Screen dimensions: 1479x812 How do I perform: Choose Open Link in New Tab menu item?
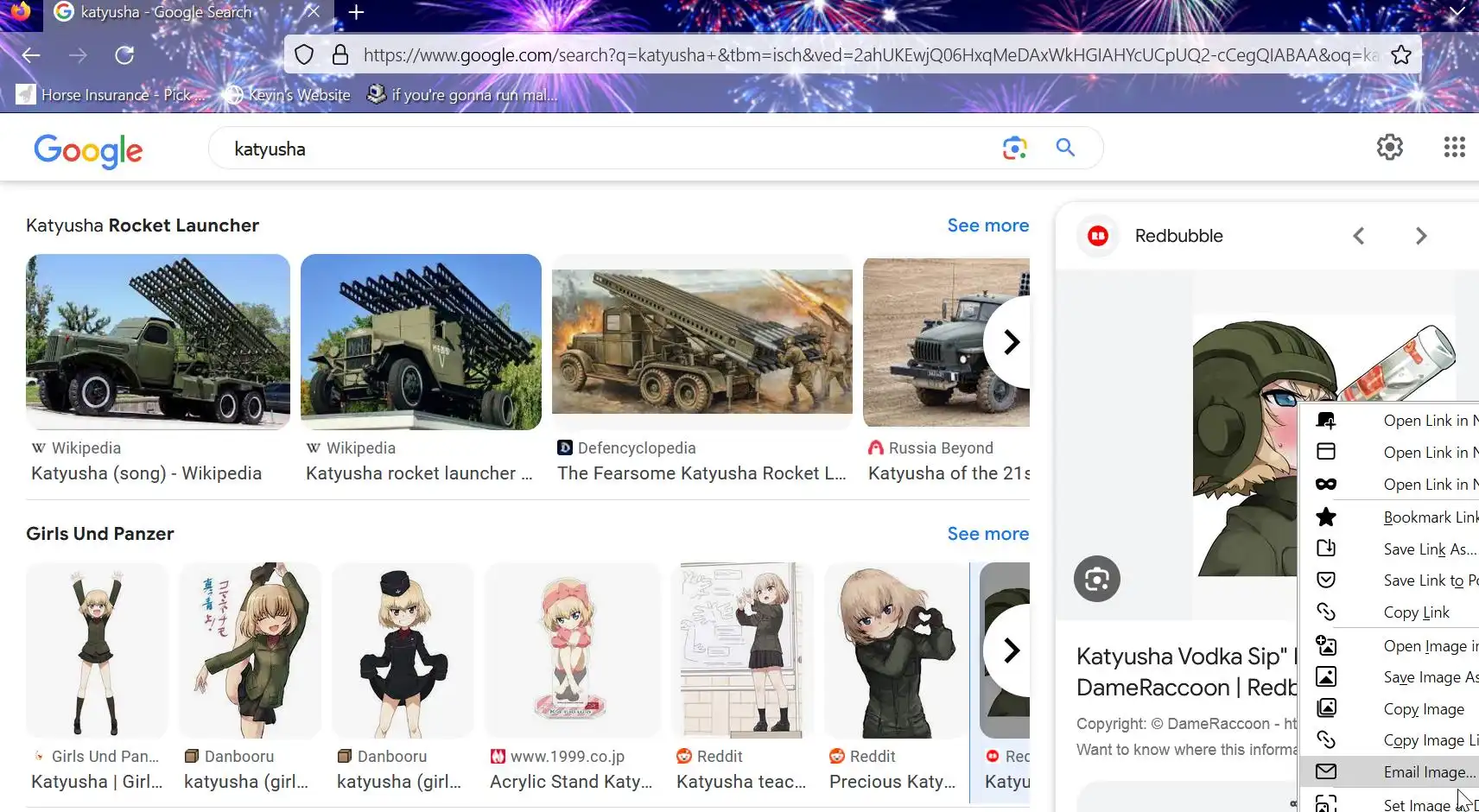coord(1389,421)
